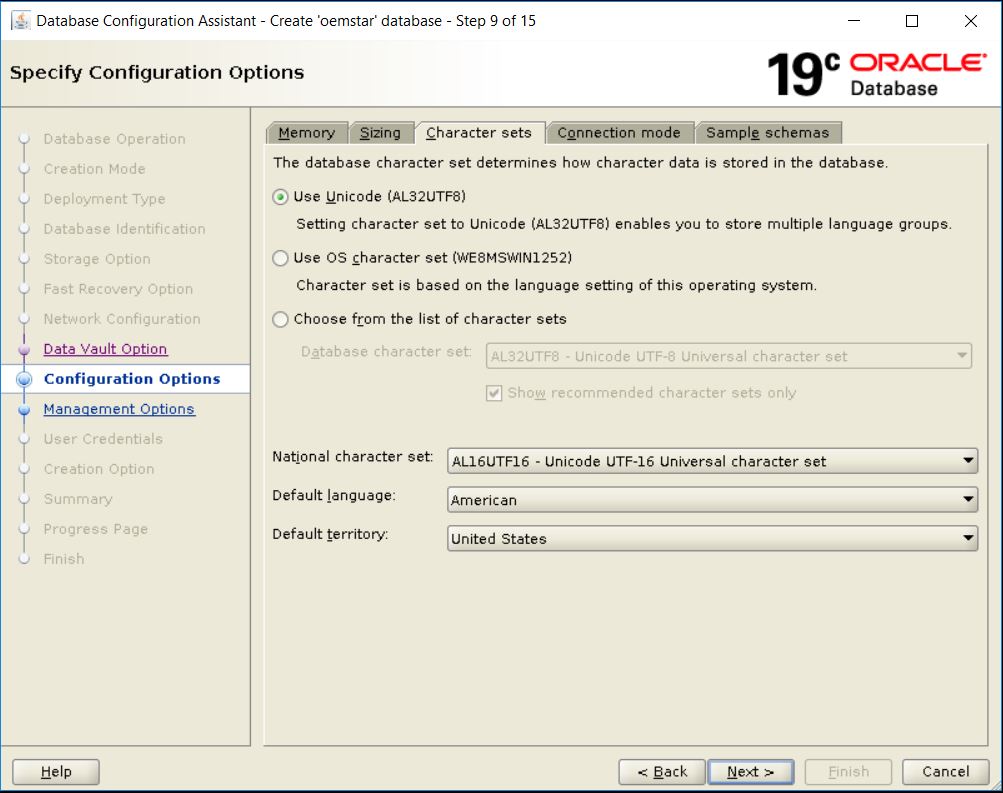Screen dimensions: 1003x793
Task: Click the User Credentials step
Action: tap(103, 439)
